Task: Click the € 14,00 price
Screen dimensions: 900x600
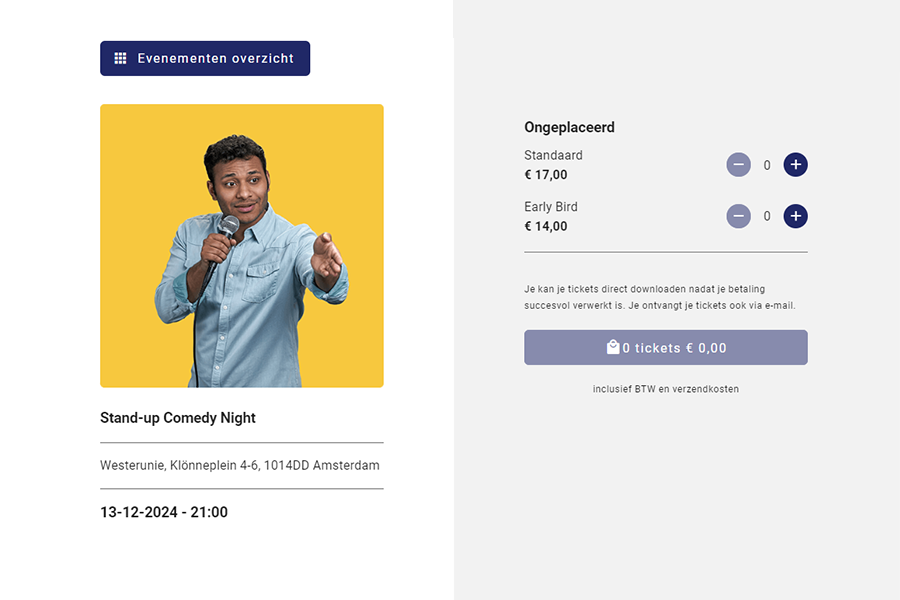Action: pyautogui.click(x=546, y=226)
